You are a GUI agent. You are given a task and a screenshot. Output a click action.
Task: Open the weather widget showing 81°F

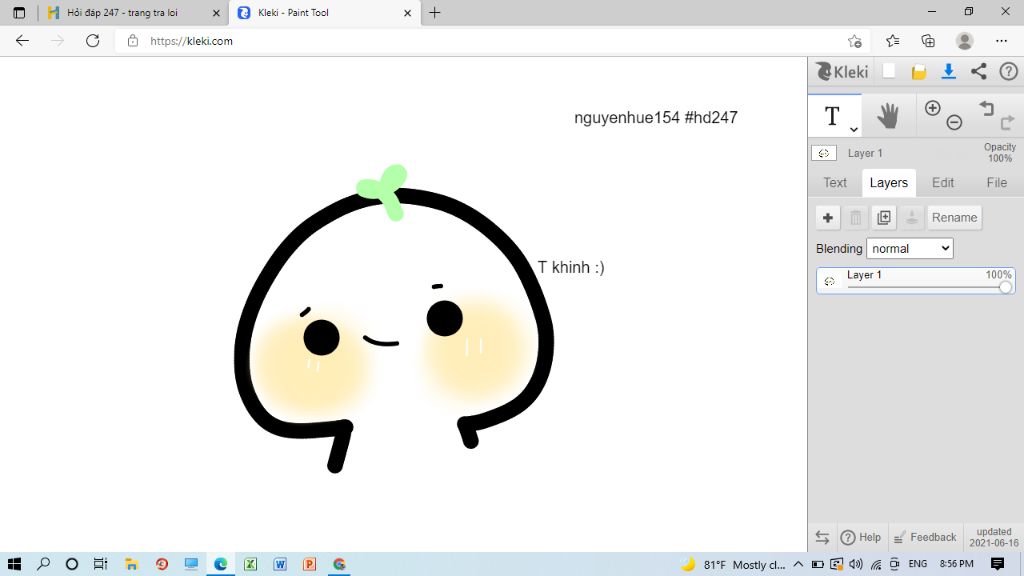click(733, 564)
